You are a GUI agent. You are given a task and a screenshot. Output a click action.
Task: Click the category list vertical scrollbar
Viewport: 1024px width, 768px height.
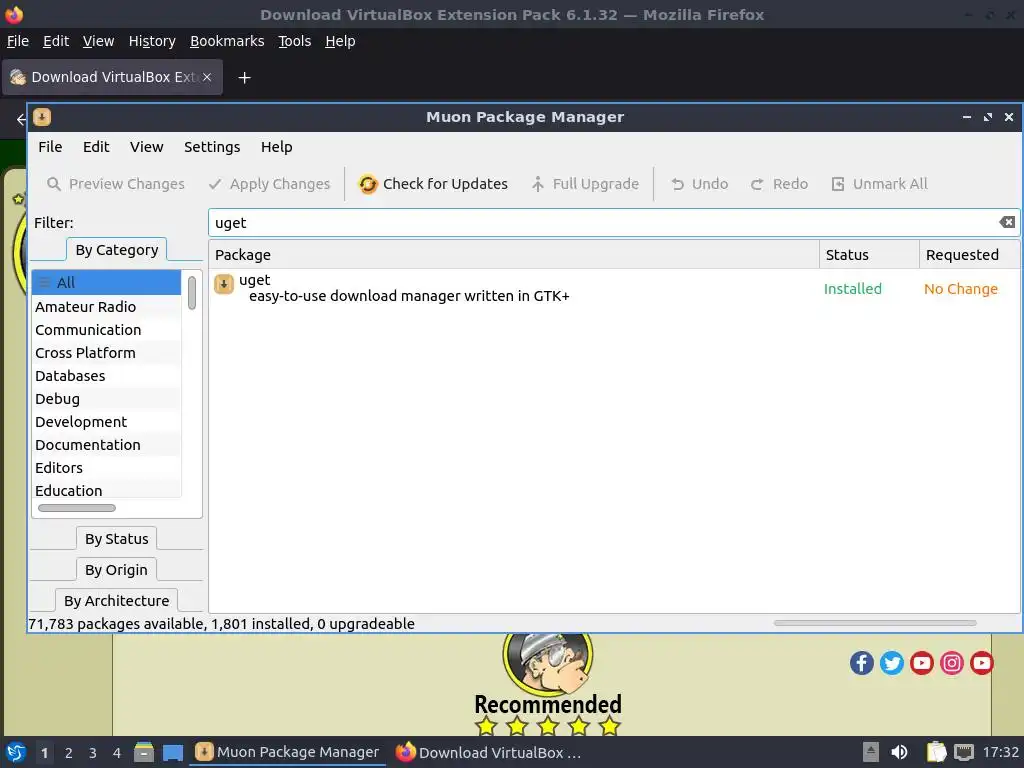pos(192,293)
